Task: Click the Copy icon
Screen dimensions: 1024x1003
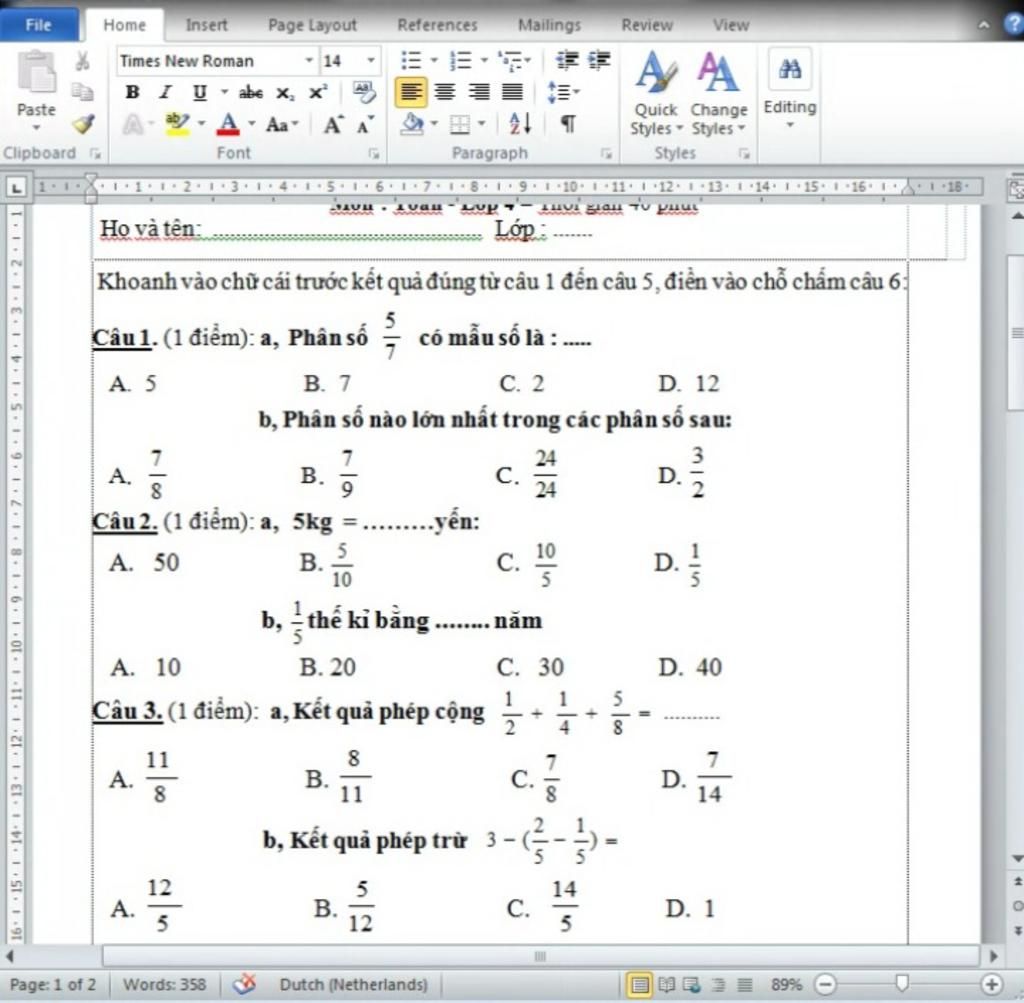Action: point(82,91)
